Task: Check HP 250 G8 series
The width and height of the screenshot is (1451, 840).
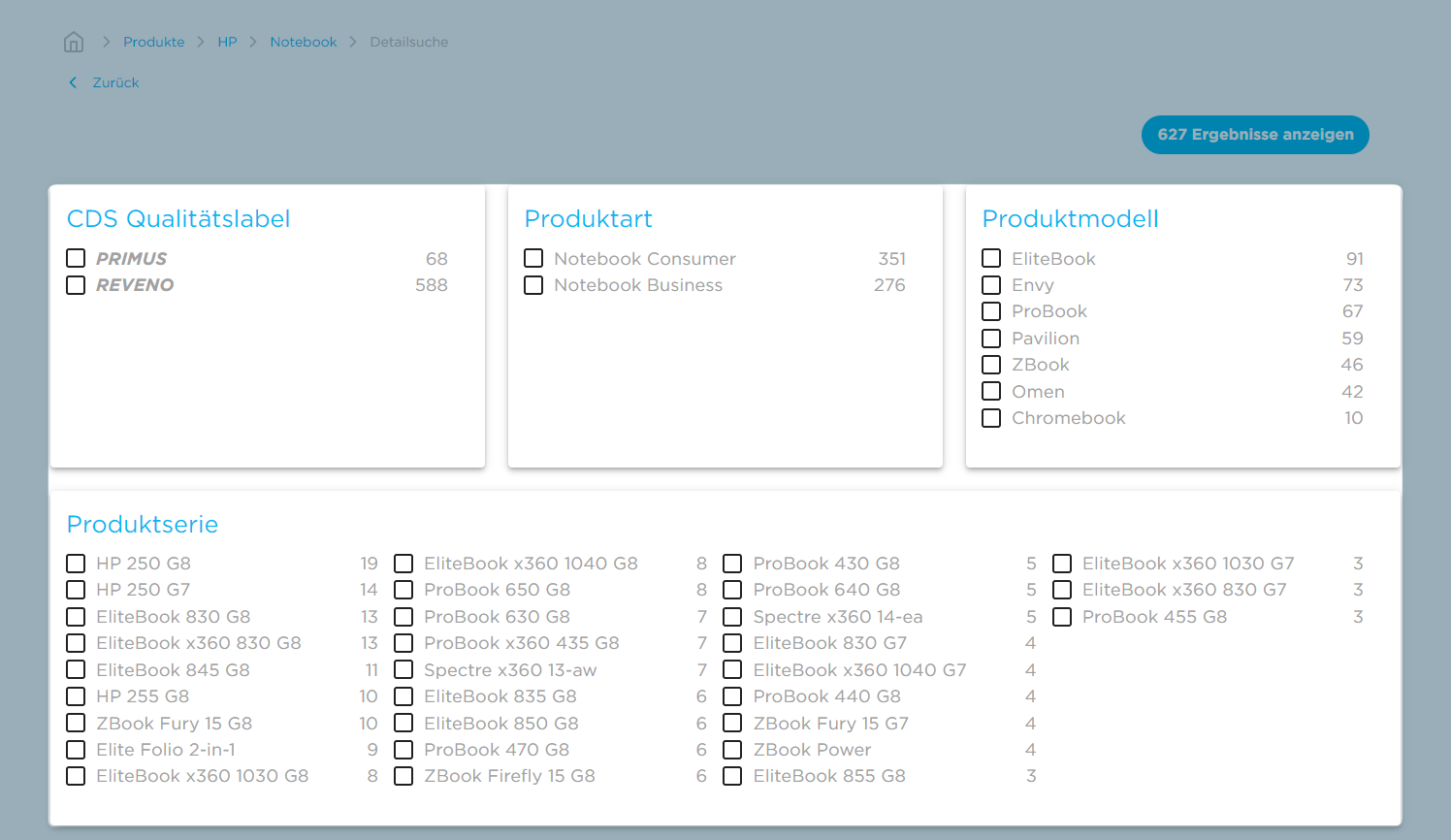Action: pos(76,564)
